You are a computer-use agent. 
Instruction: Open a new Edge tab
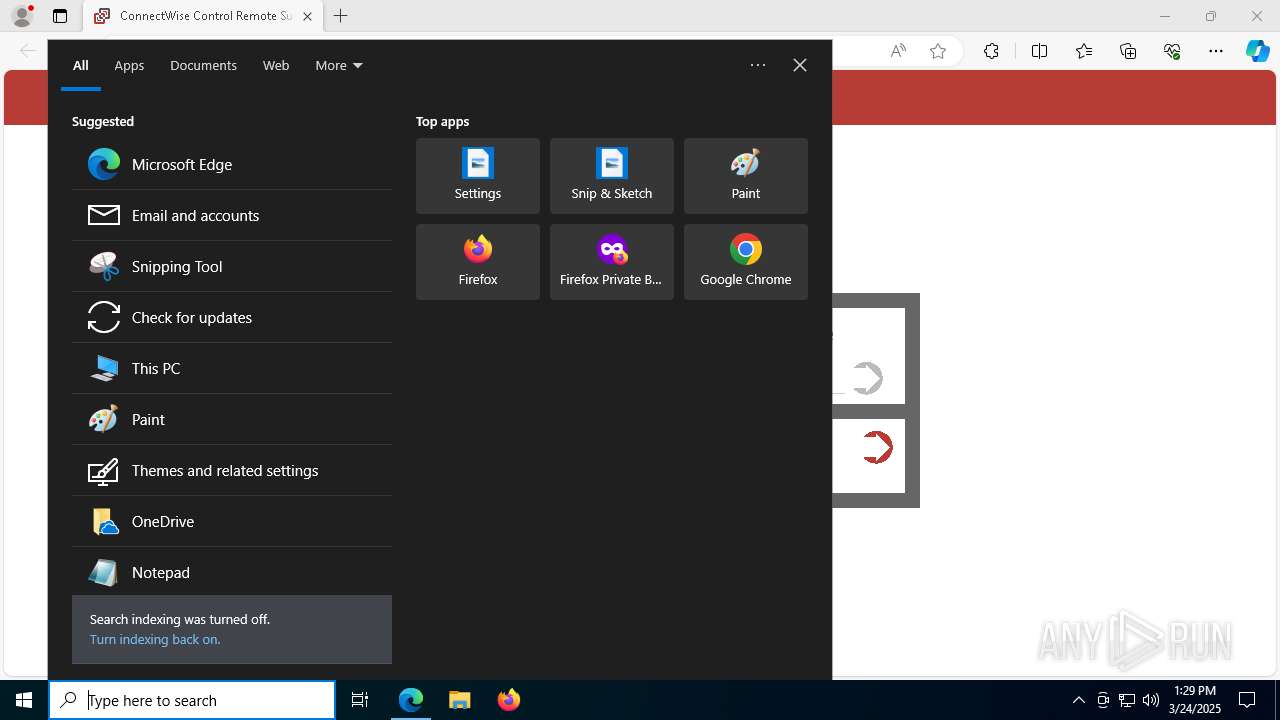(x=341, y=16)
